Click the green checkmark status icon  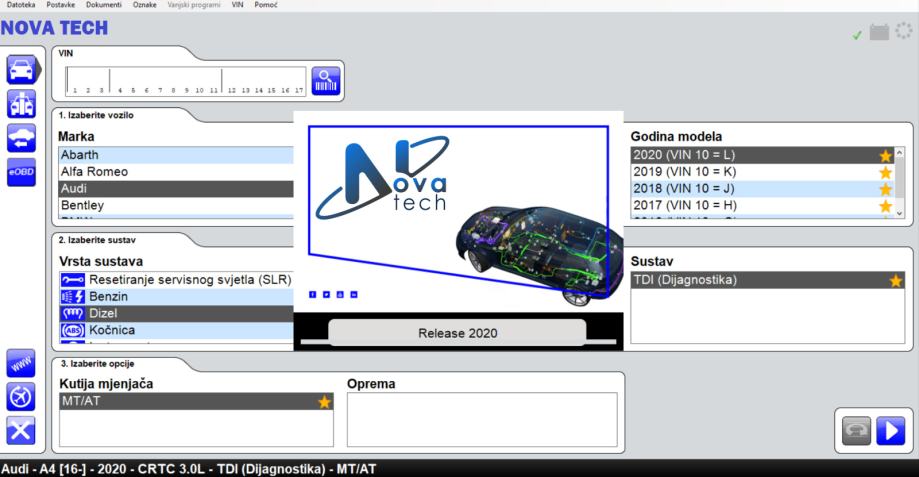tap(857, 35)
